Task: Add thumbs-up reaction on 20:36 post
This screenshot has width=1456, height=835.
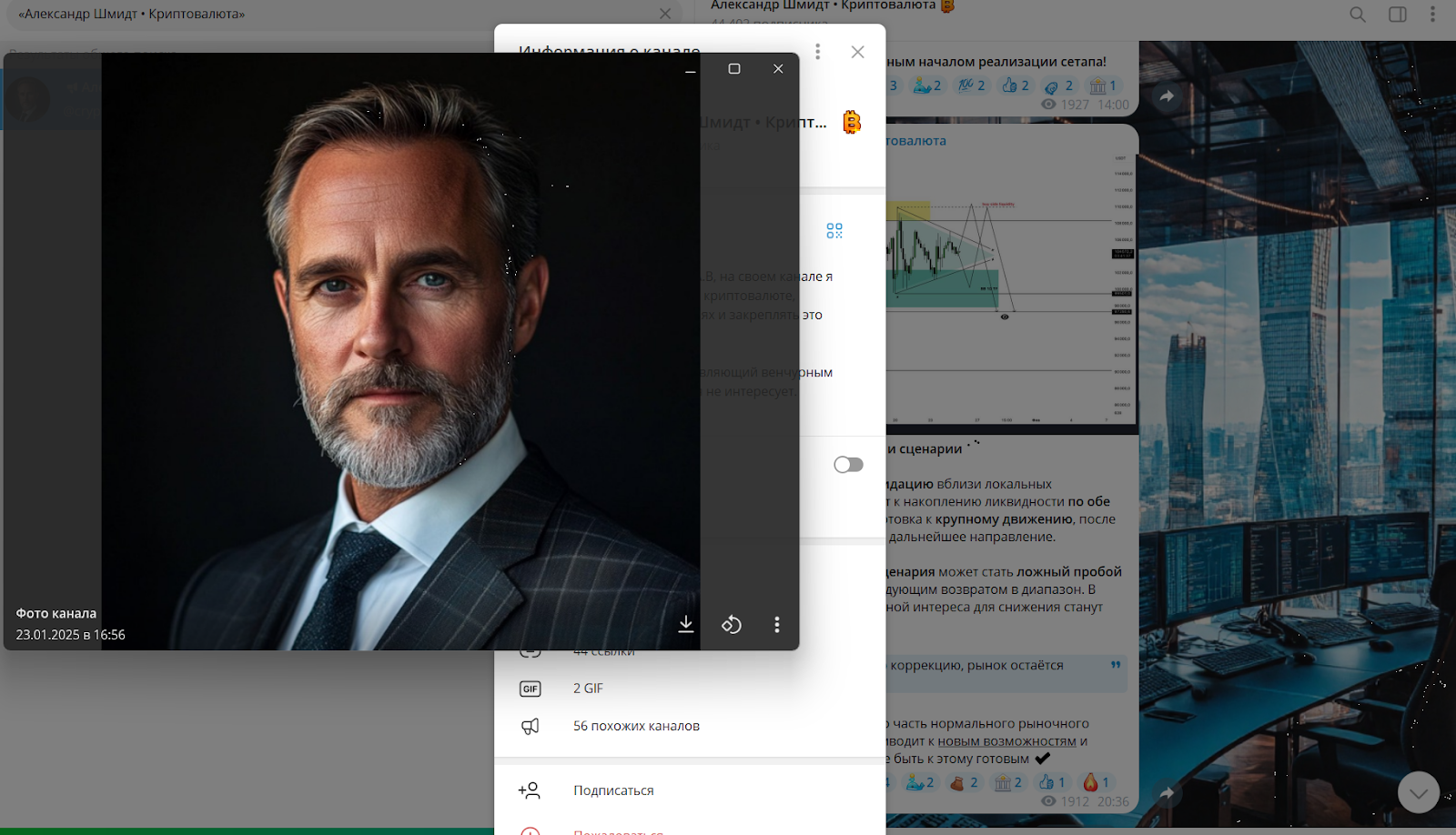Action: 1051,782
